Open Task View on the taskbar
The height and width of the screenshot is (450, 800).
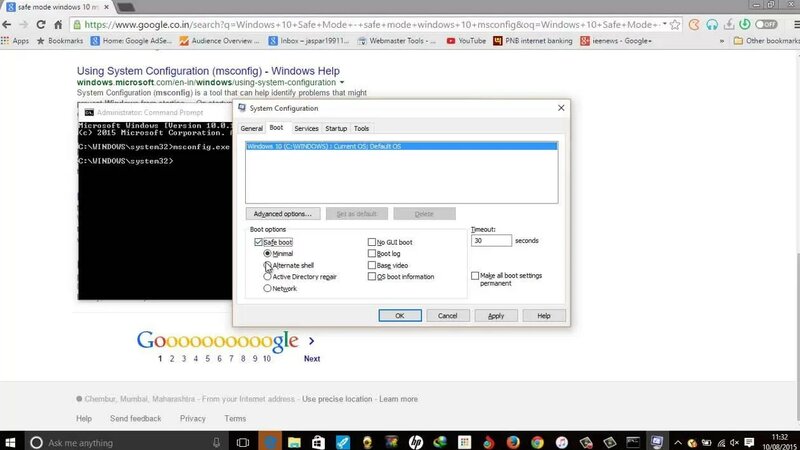[243, 442]
